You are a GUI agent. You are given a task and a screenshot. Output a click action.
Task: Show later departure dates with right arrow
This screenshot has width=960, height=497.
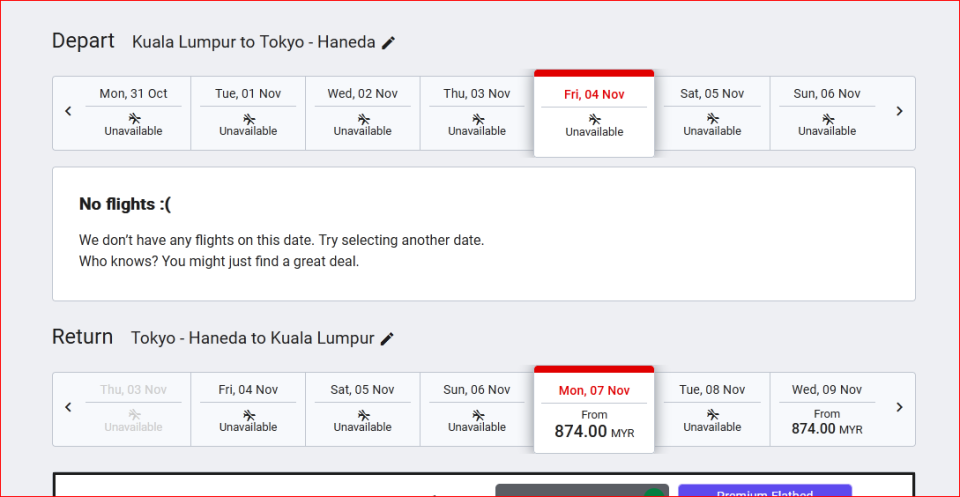(x=899, y=111)
